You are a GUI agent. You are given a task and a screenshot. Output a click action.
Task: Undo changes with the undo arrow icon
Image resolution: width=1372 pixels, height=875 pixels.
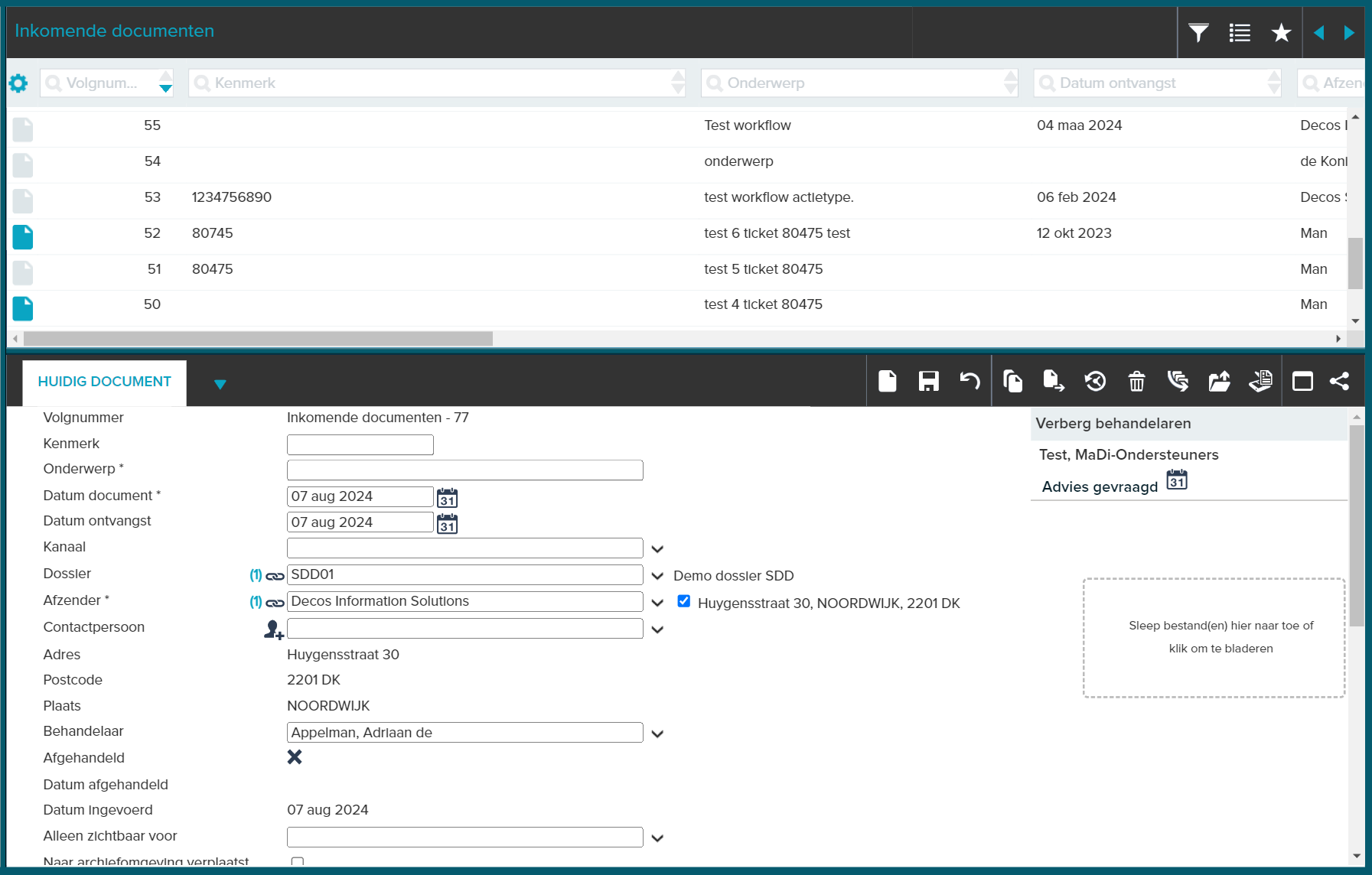point(970,381)
